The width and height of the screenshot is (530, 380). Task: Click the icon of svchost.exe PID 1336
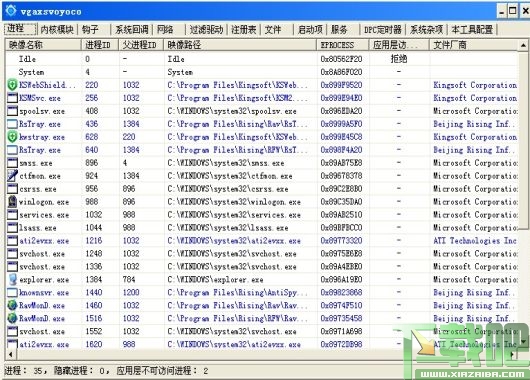(x=12, y=266)
